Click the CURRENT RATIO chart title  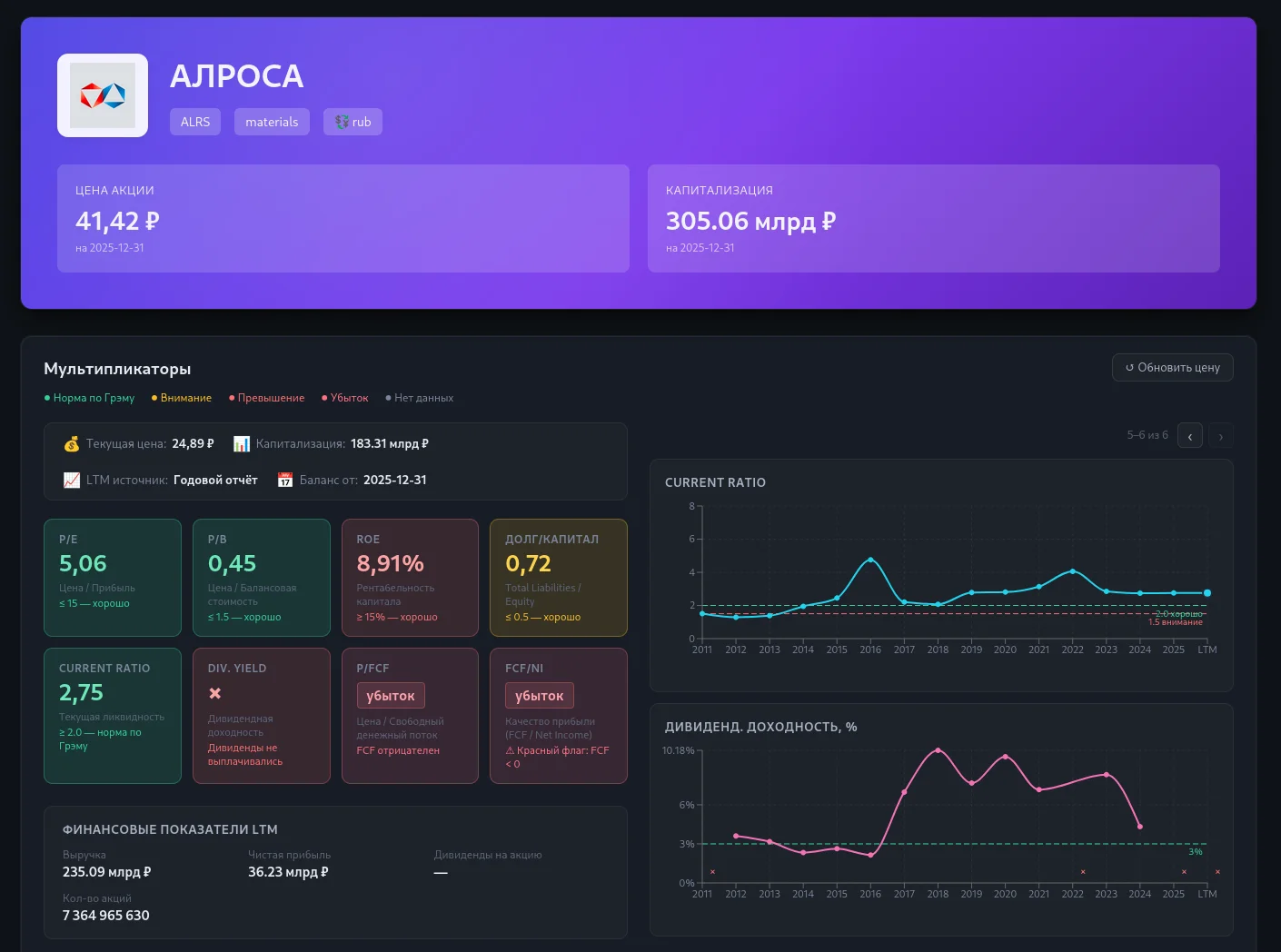click(x=715, y=482)
